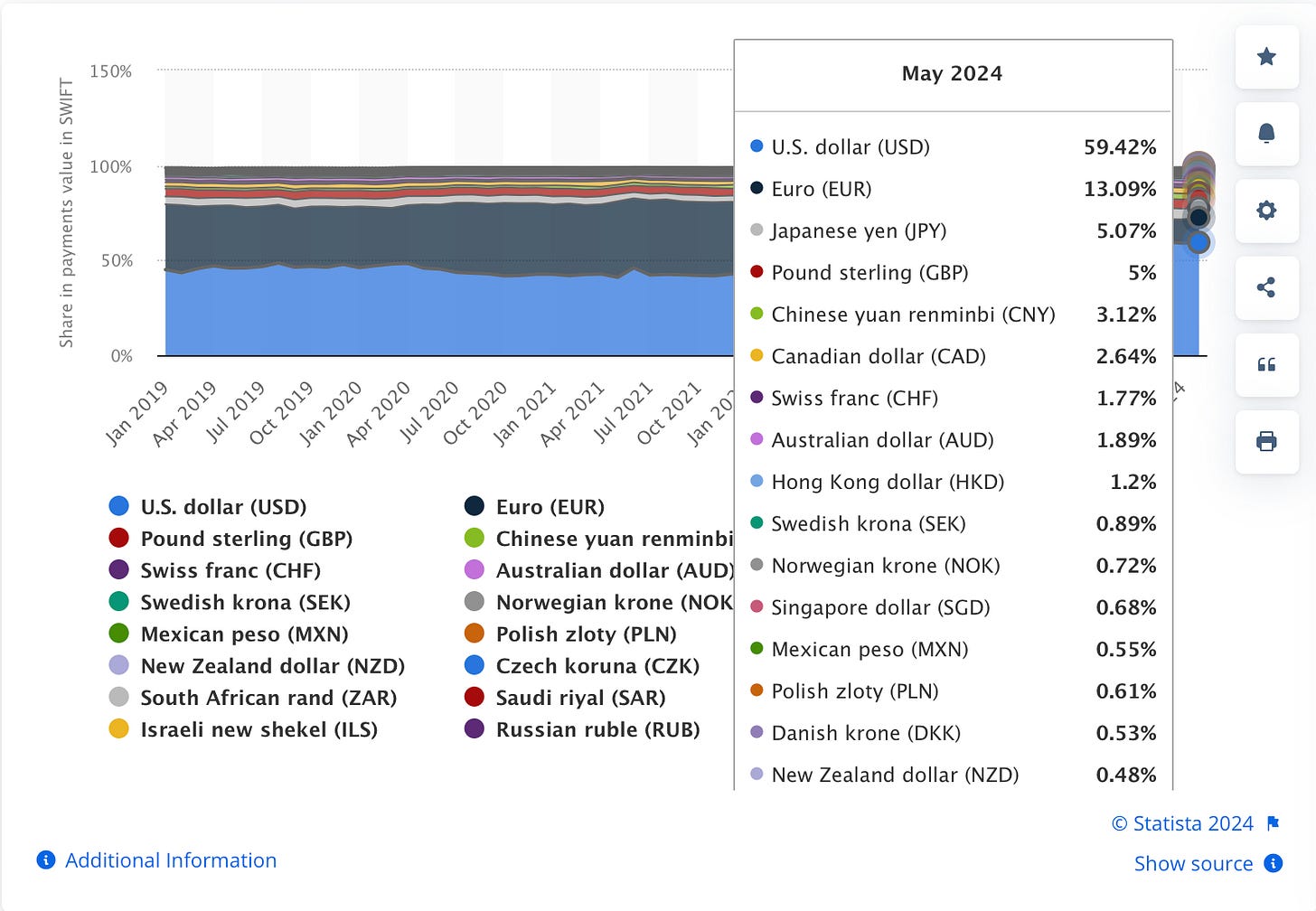Click the © Statista 2024 link

(1182, 823)
